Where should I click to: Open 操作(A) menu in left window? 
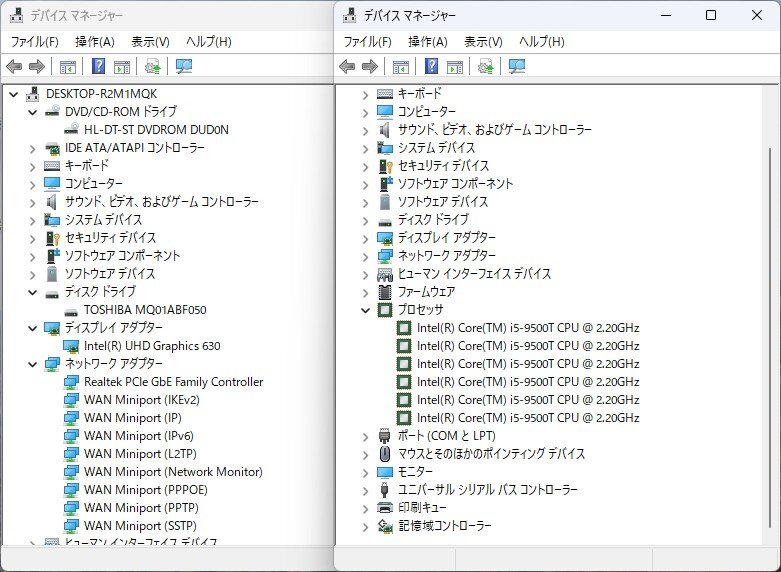[95, 41]
